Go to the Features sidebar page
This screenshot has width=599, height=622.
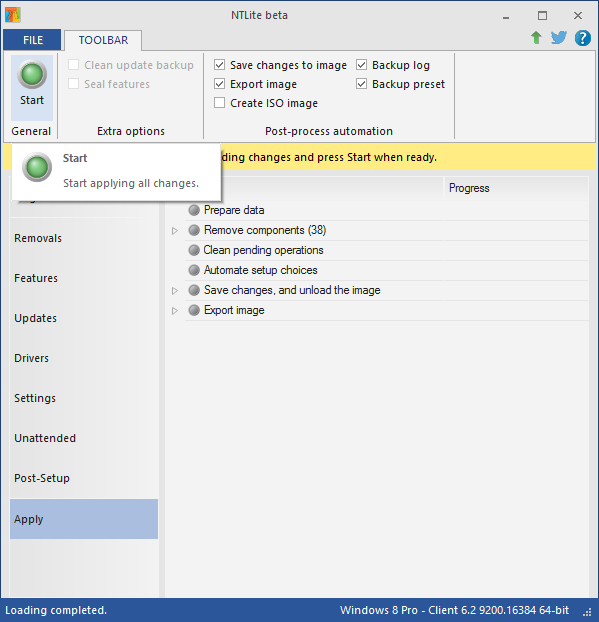pos(84,278)
